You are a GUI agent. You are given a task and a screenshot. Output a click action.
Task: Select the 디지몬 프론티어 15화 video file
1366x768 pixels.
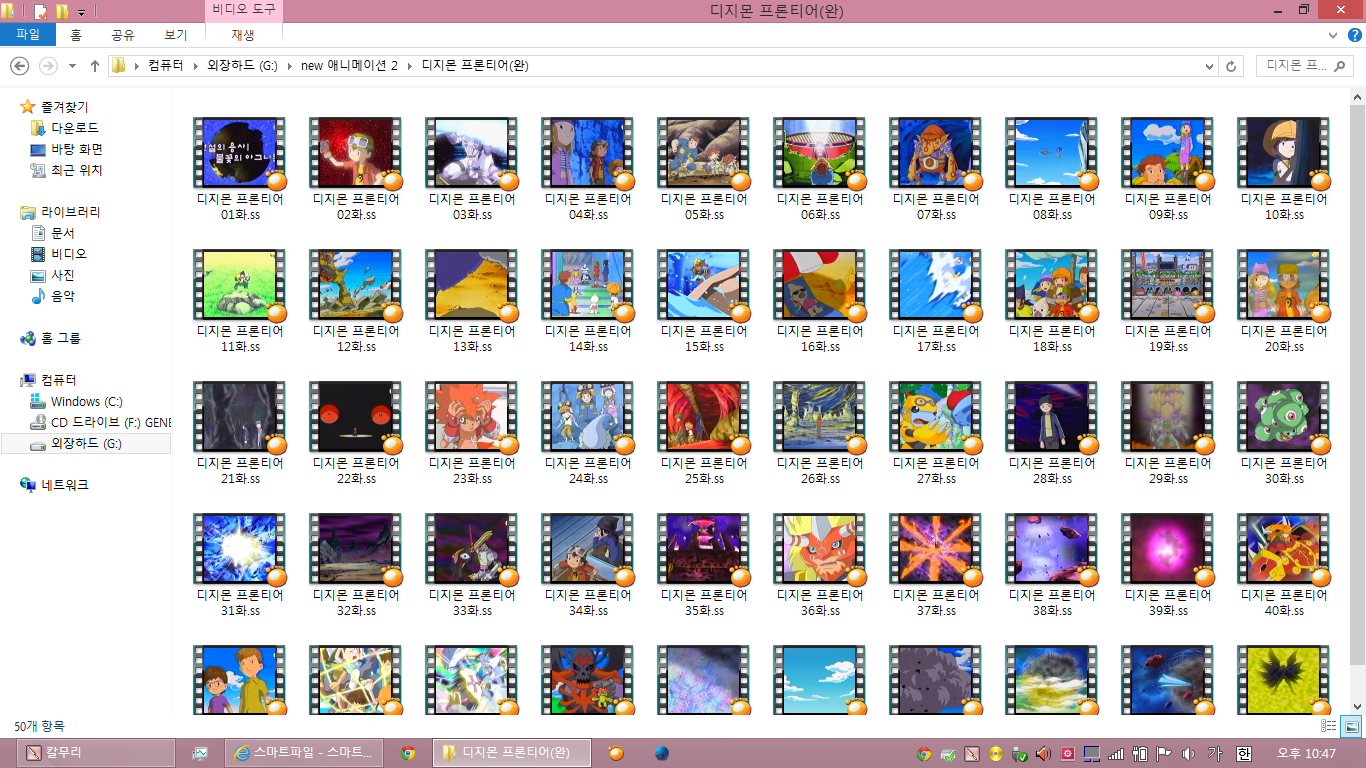(704, 301)
